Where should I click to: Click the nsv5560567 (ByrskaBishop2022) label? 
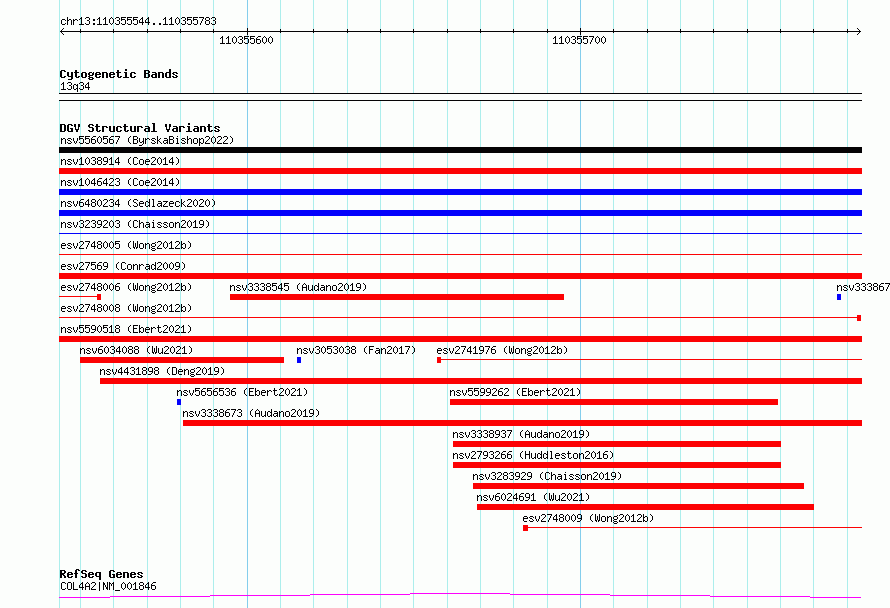click(x=147, y=140)
